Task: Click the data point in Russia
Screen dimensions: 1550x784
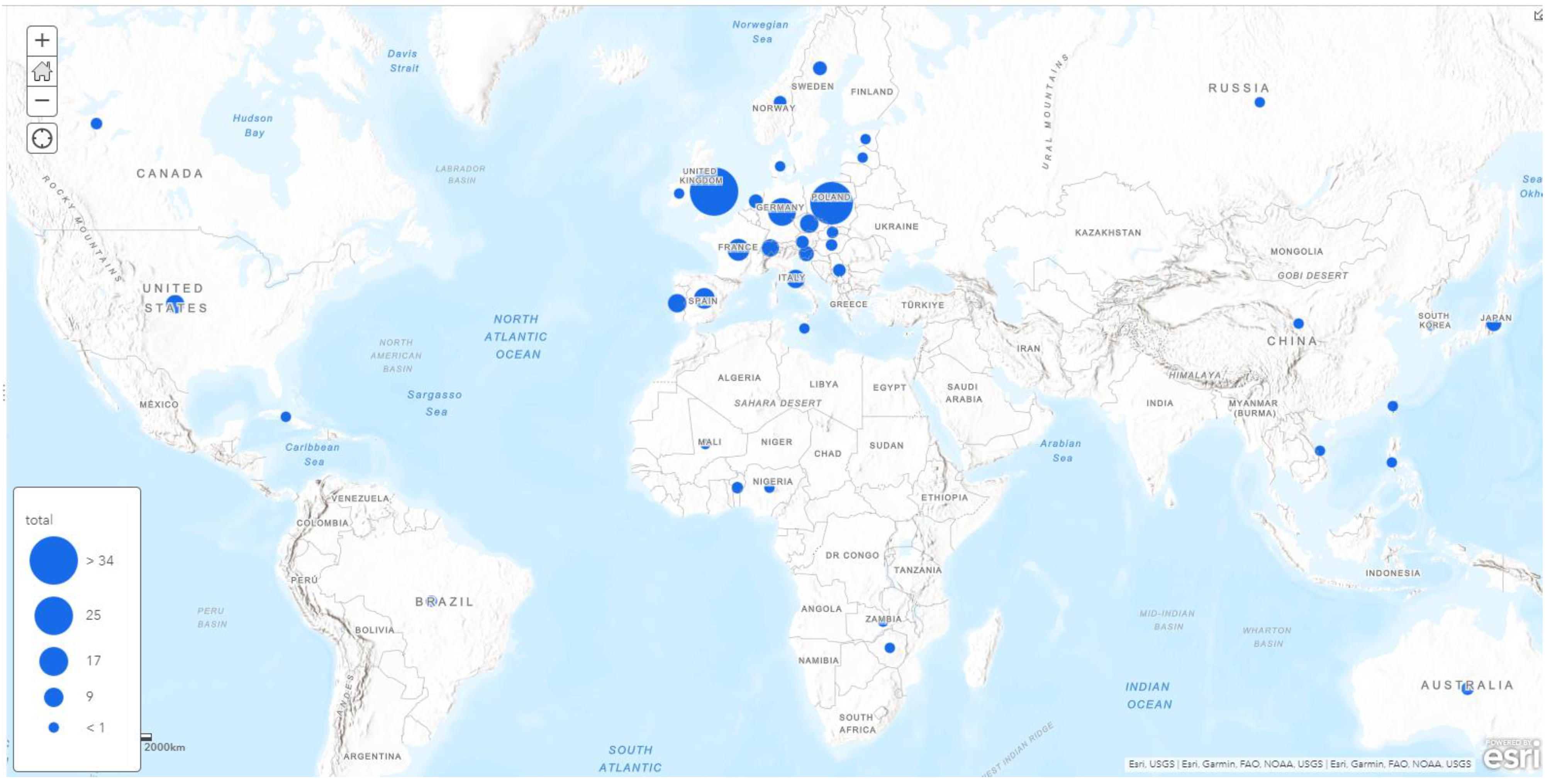Action: point(1259,102)
